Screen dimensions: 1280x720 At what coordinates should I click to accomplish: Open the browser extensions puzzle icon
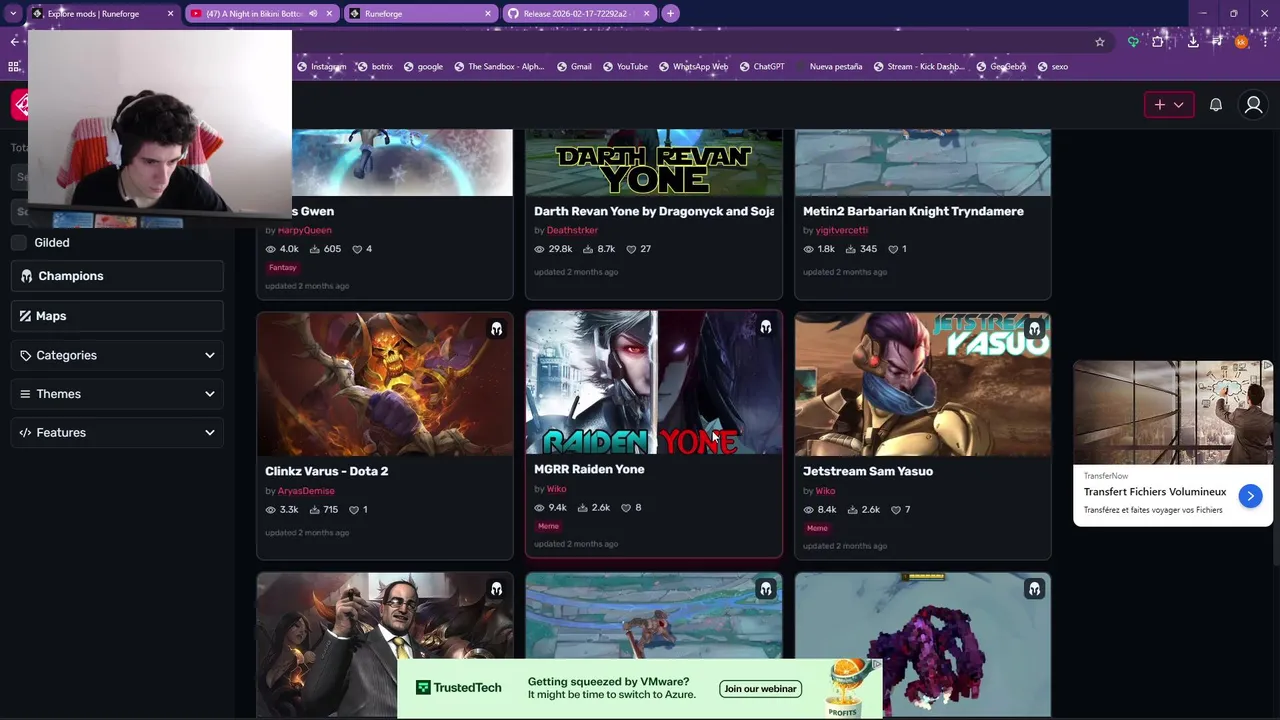(x=1158, y=42)
